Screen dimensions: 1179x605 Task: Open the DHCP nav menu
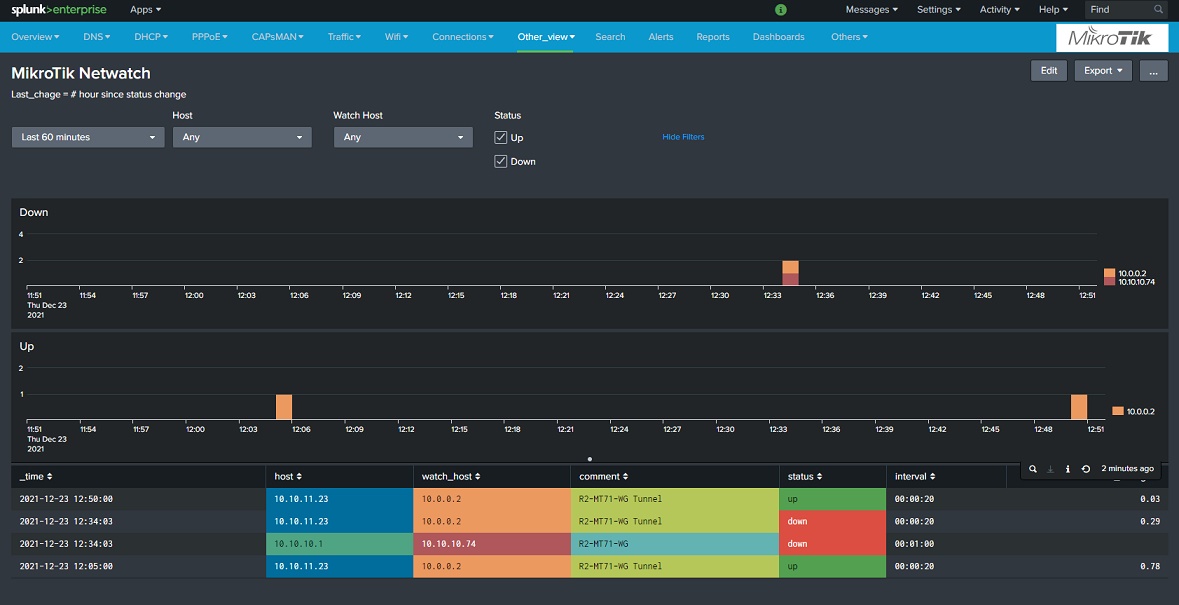(151, 37)
